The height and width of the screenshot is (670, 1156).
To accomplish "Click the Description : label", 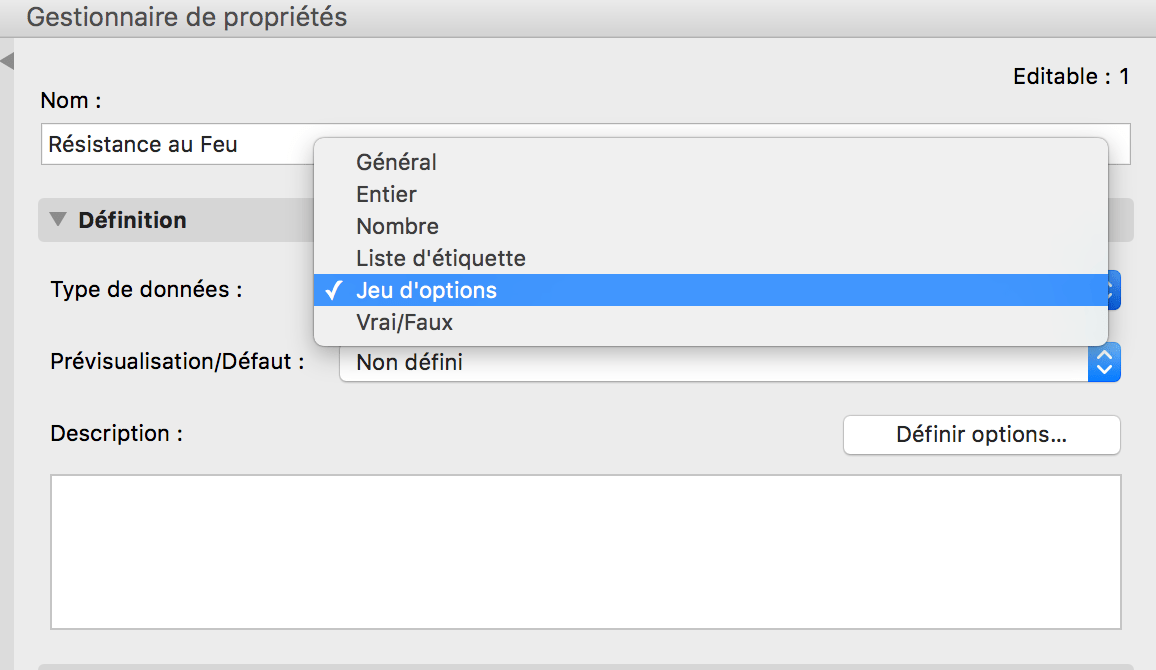I will click(117, 434).
